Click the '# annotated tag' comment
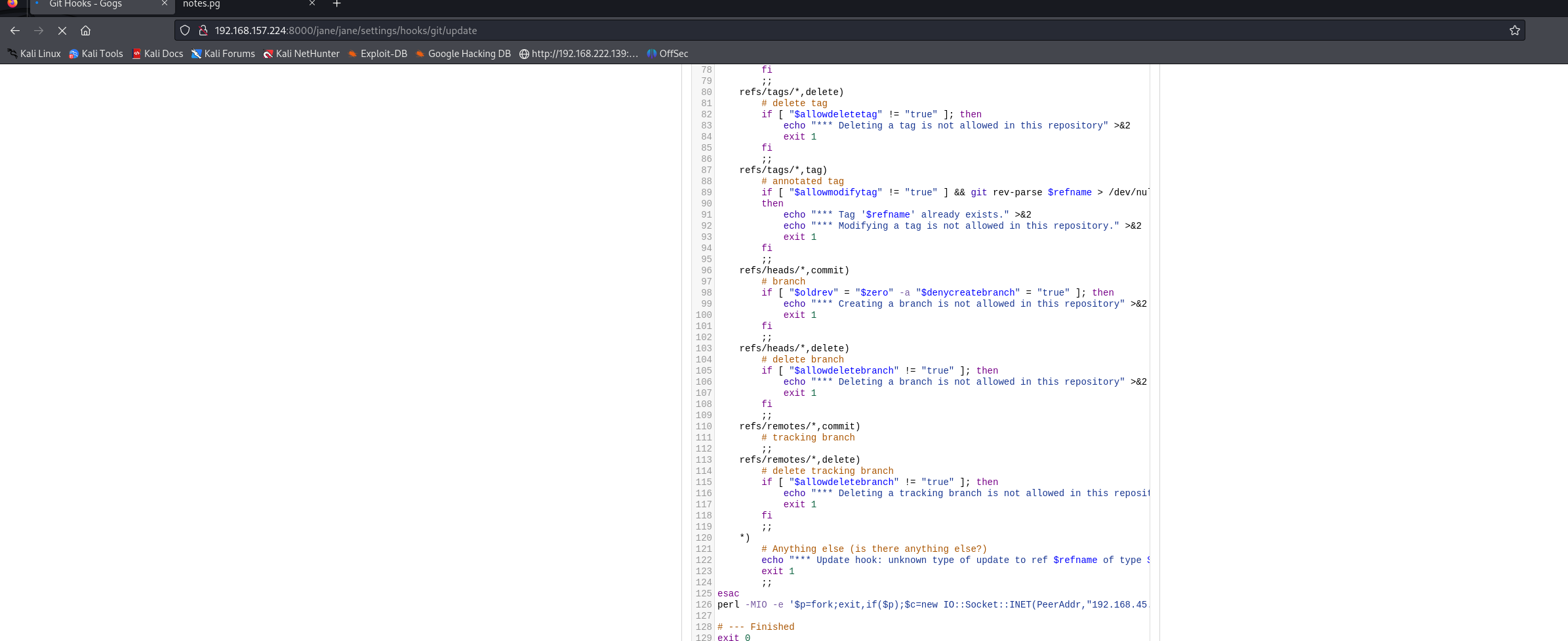The height and width of the screenshot is (641, 1568). [803, 182]
